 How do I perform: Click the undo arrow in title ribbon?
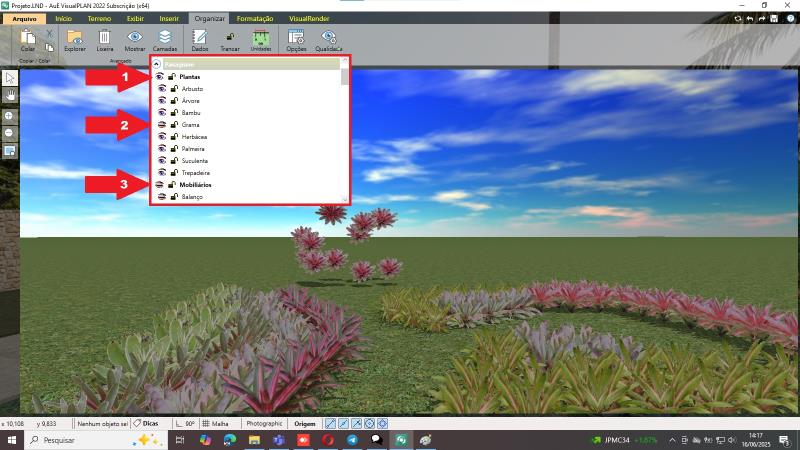tap(750, 18)
